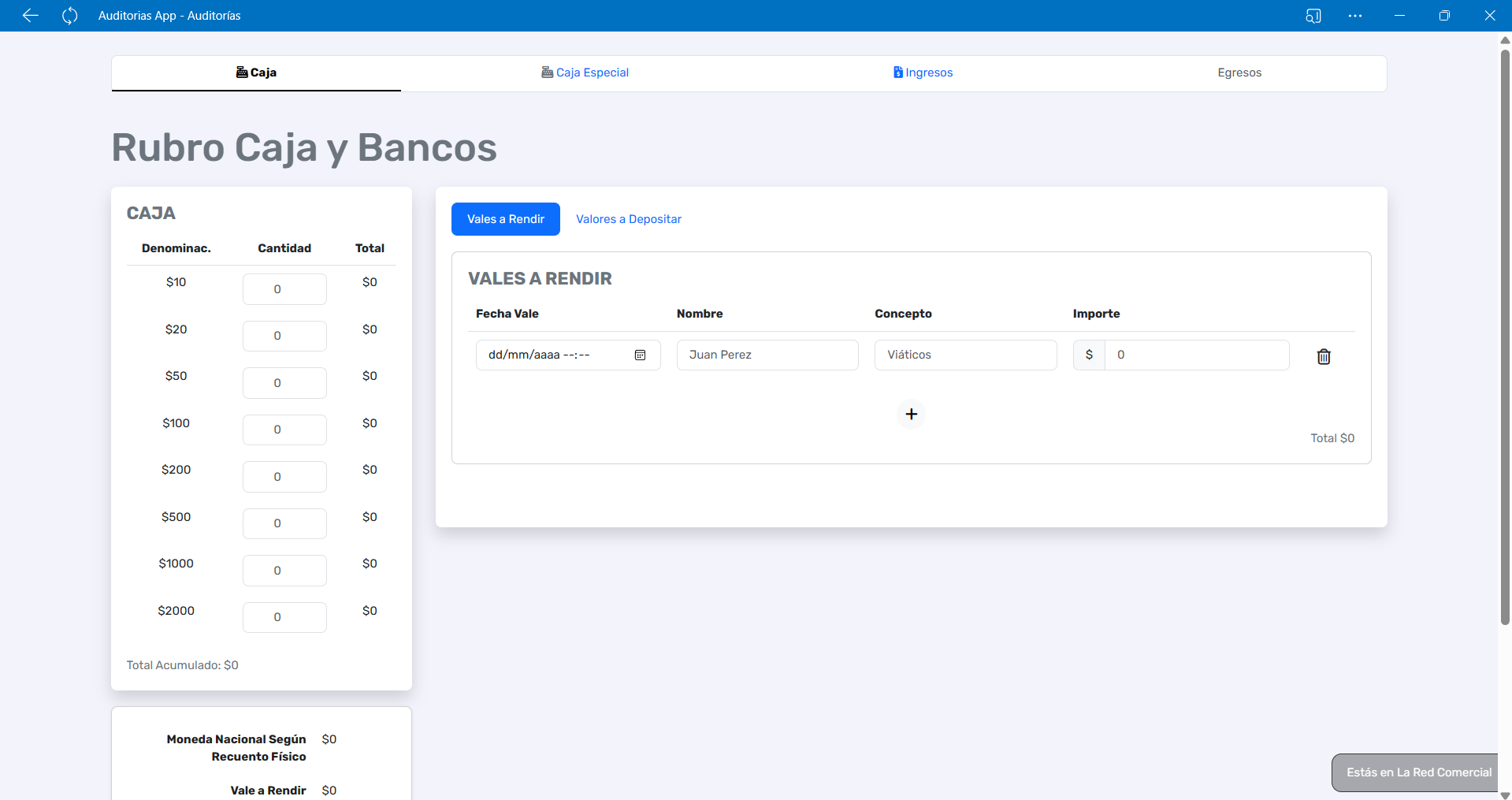1512x800 pixels.
Task: Open the Valores a Depositar link
Action: (x=628, y=219)
